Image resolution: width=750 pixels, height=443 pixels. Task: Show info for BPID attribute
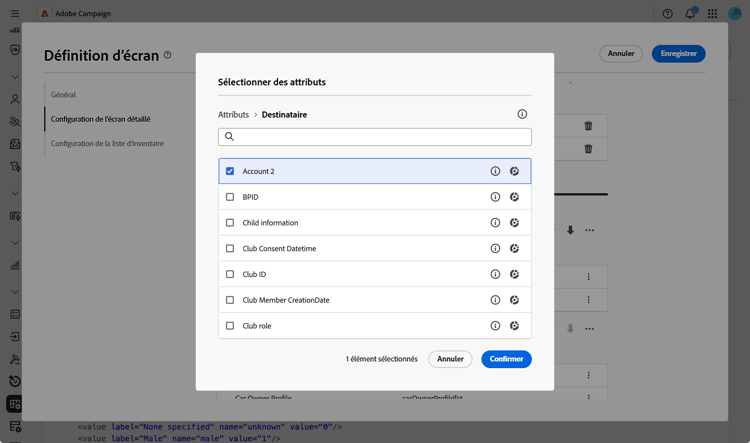pyautogui.click(x=495, y=197)
